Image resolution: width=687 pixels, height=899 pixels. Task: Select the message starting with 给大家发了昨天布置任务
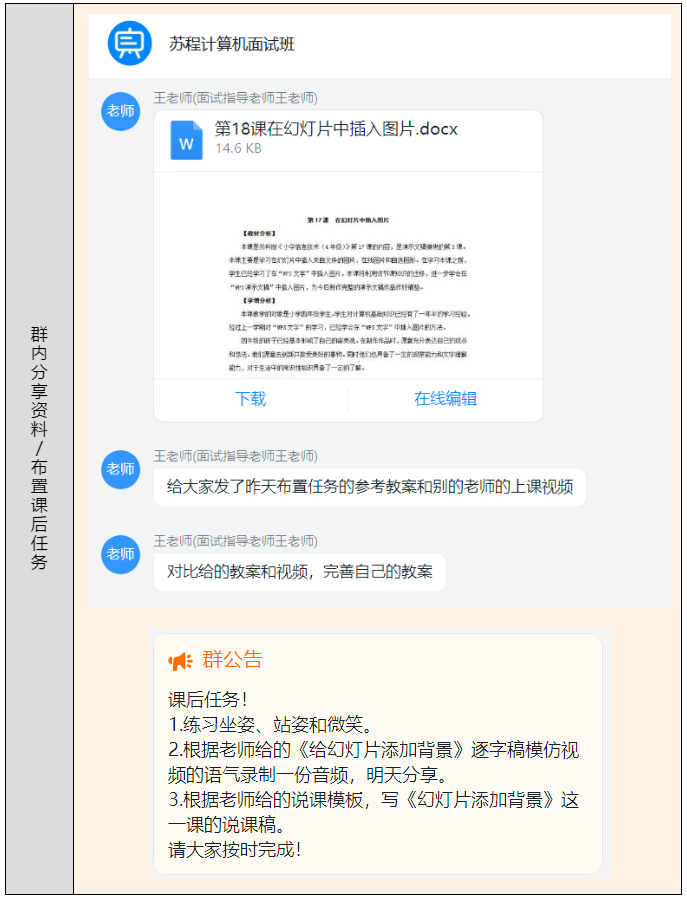(x=369, y=487)
